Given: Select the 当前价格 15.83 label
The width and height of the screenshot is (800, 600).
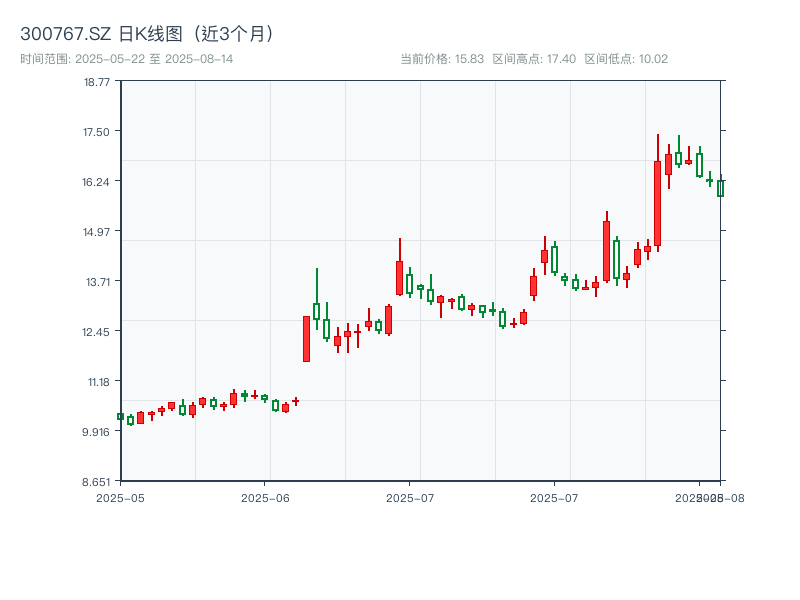Looking at the screenshot, I should (442, 57).
